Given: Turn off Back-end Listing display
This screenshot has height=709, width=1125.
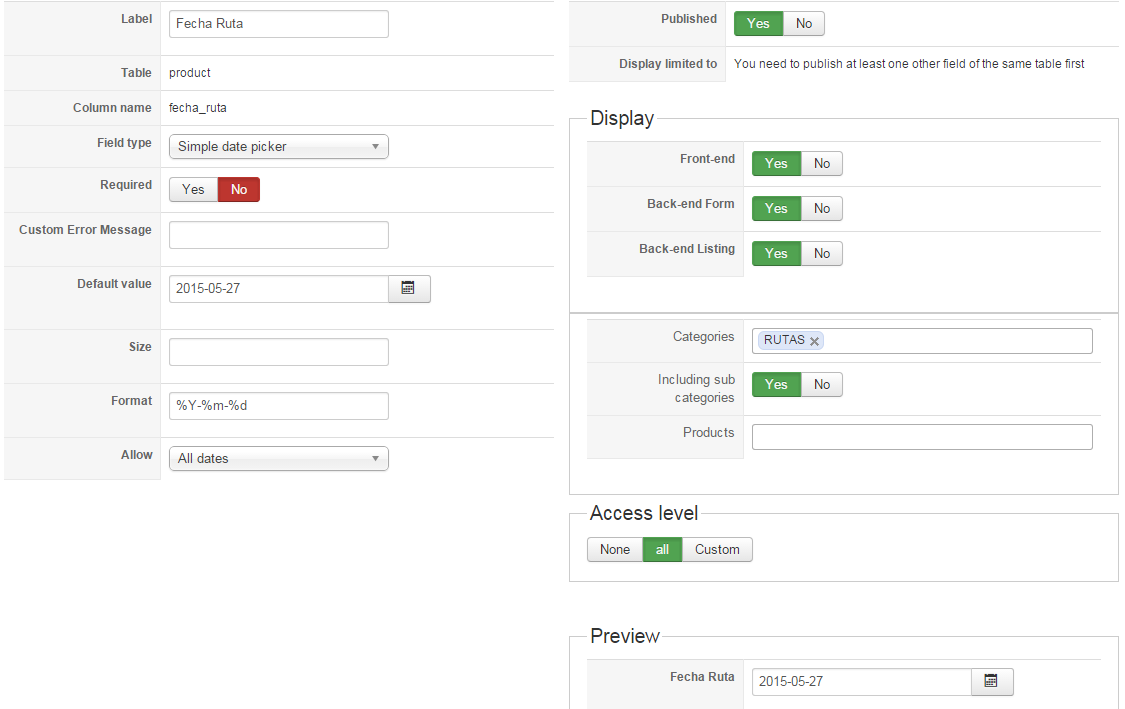Looking at the screenshot, I should click(822, 253).
